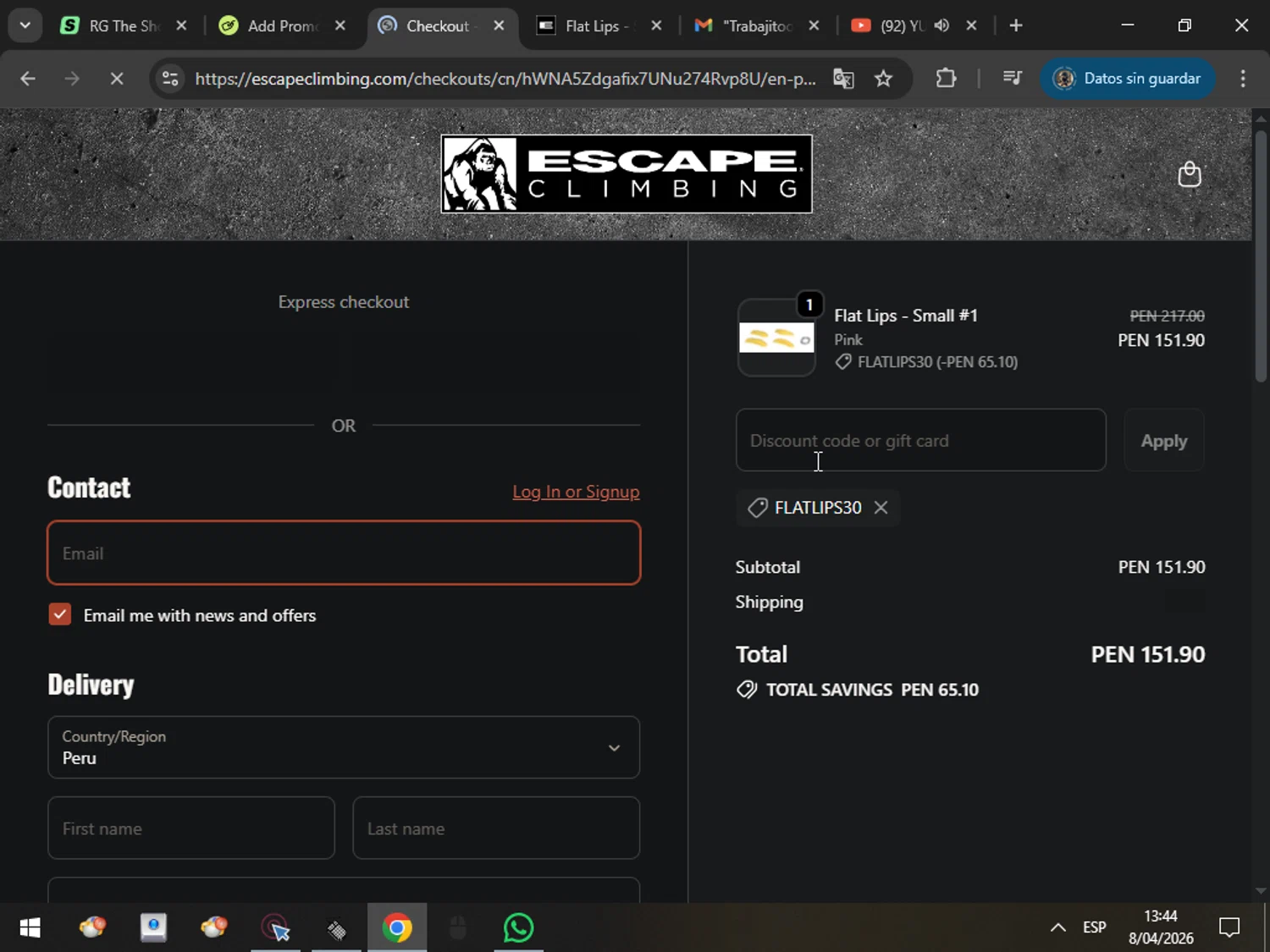Click the struck-through PEN 217.00 price

1167,316
